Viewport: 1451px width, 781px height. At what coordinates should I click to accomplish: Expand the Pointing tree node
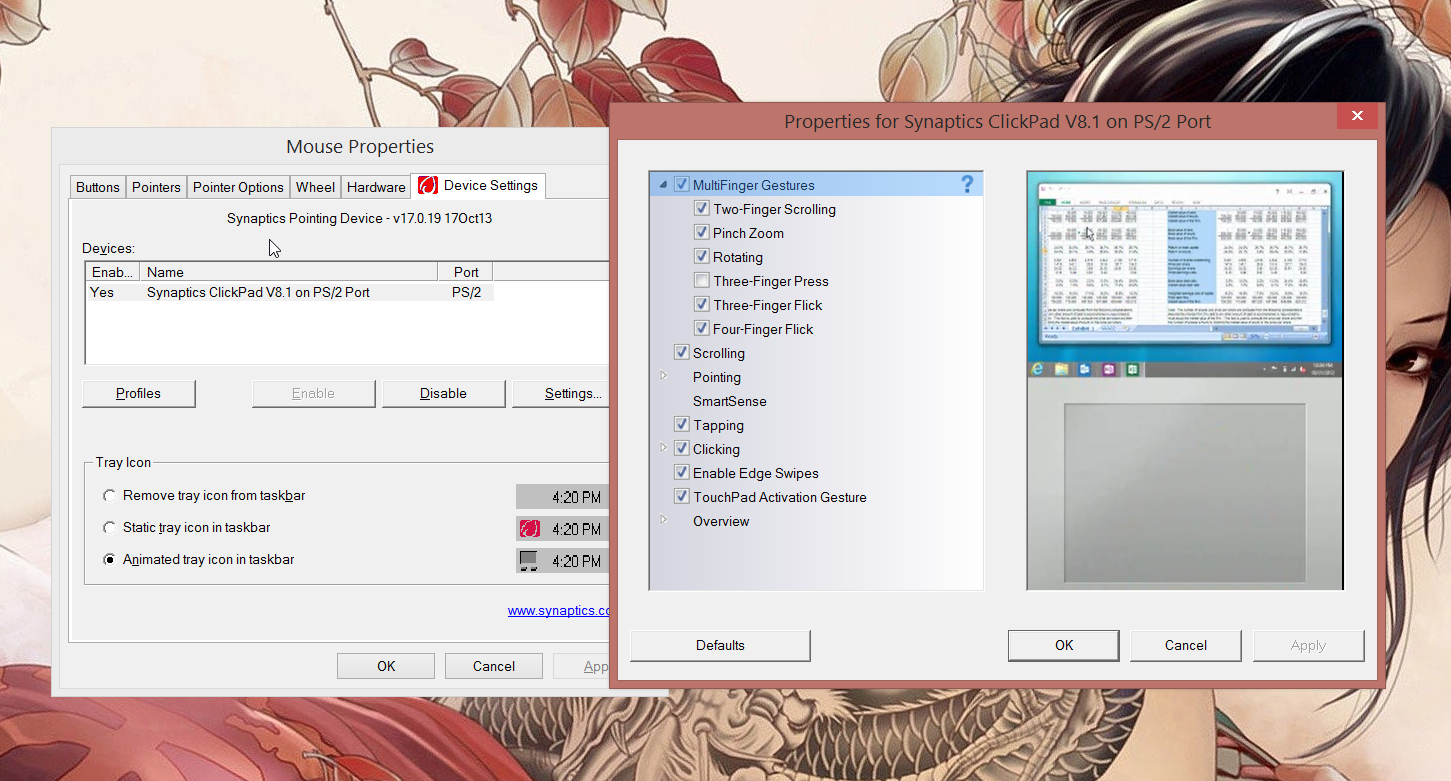(x=663, y=376)
